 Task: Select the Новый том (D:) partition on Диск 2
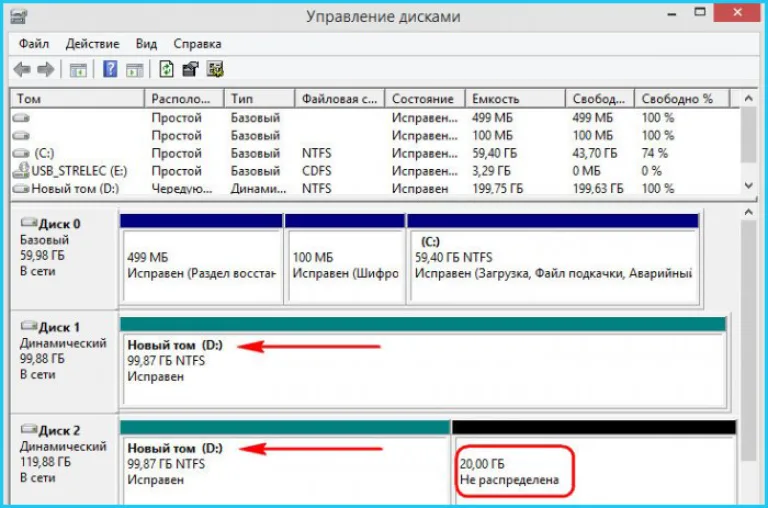pos(285,462)
